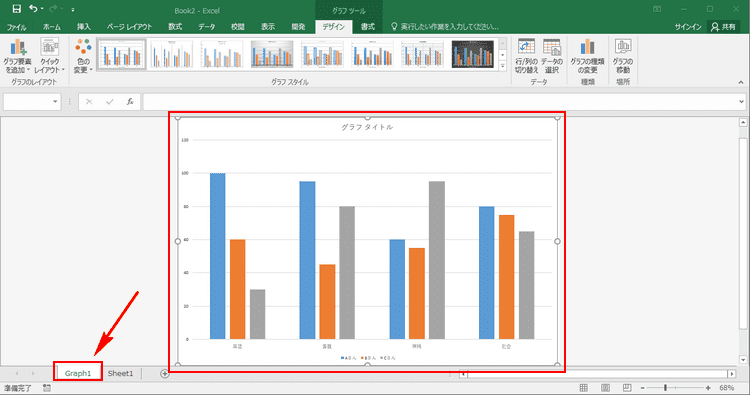The image size is (750, 395).
Task: Click the zoom out minus button
Action: [642, 388]
